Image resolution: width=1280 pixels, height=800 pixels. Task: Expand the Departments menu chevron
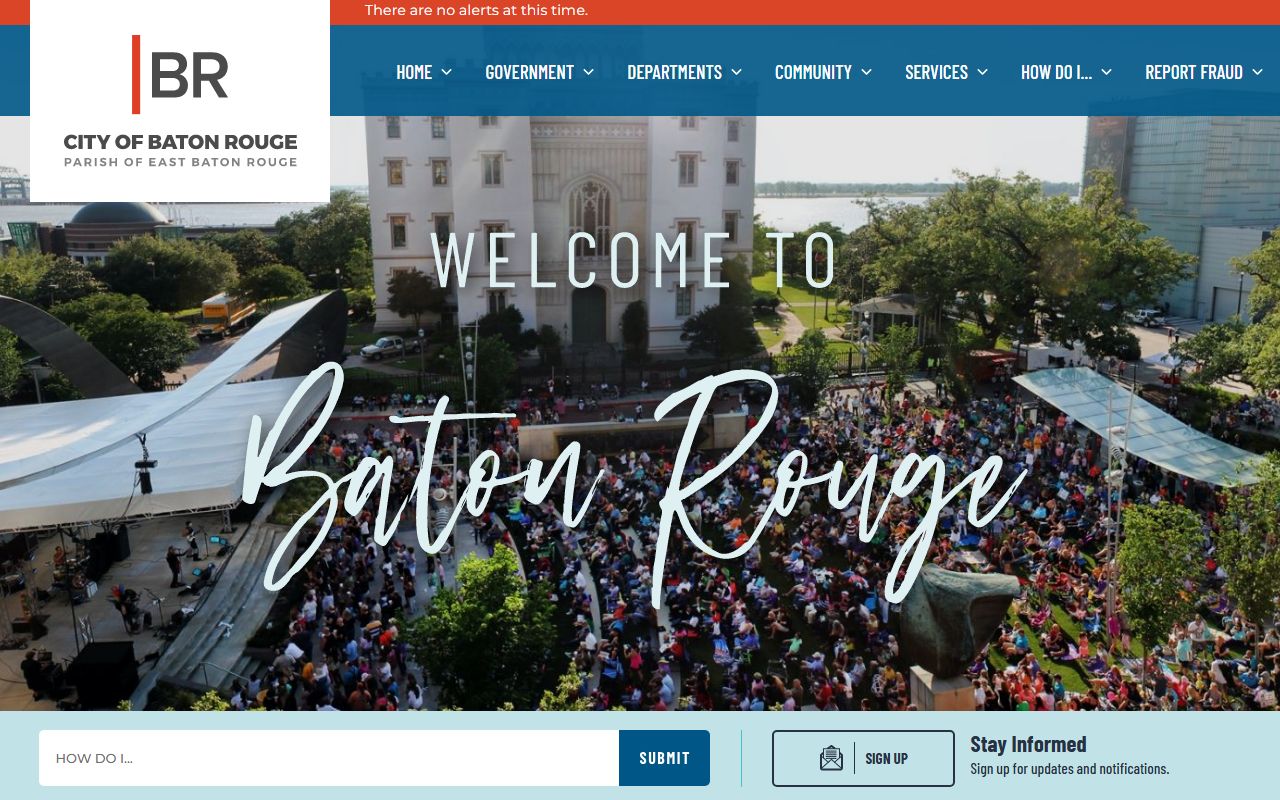(x=737, y=72)
